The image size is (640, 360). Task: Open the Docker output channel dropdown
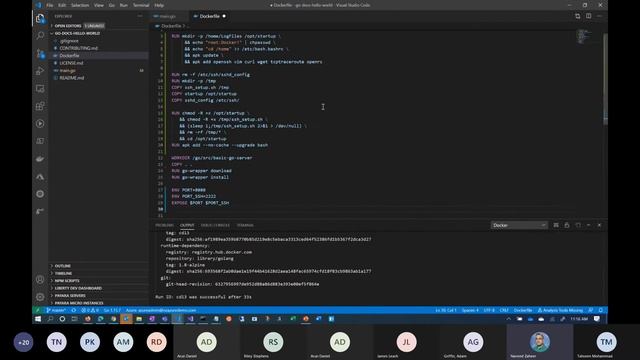click(519, 225)
